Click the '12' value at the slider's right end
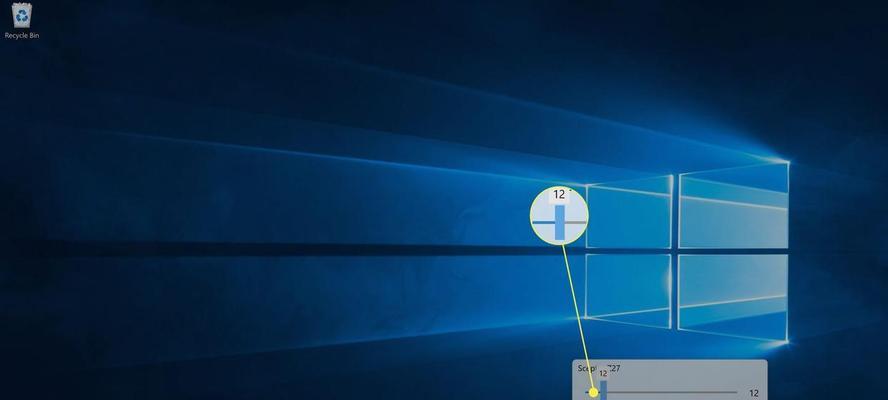The width and height of the screenshot is (888, 400). [754, 393]
